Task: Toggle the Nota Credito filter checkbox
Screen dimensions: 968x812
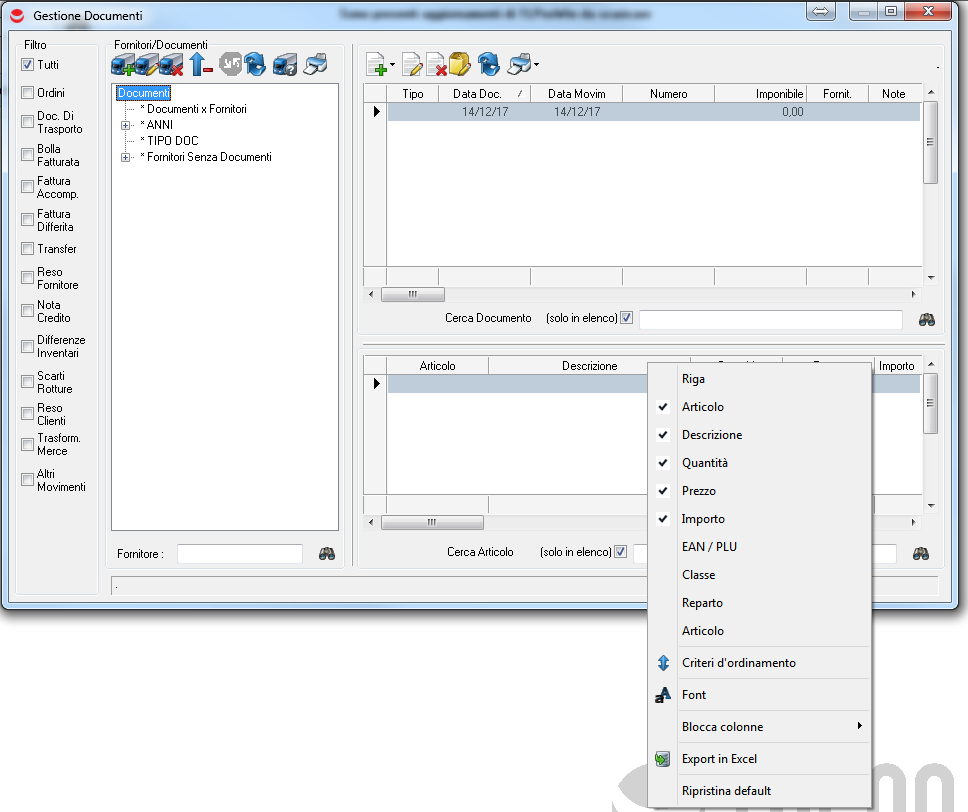Action: pos(28,311)
